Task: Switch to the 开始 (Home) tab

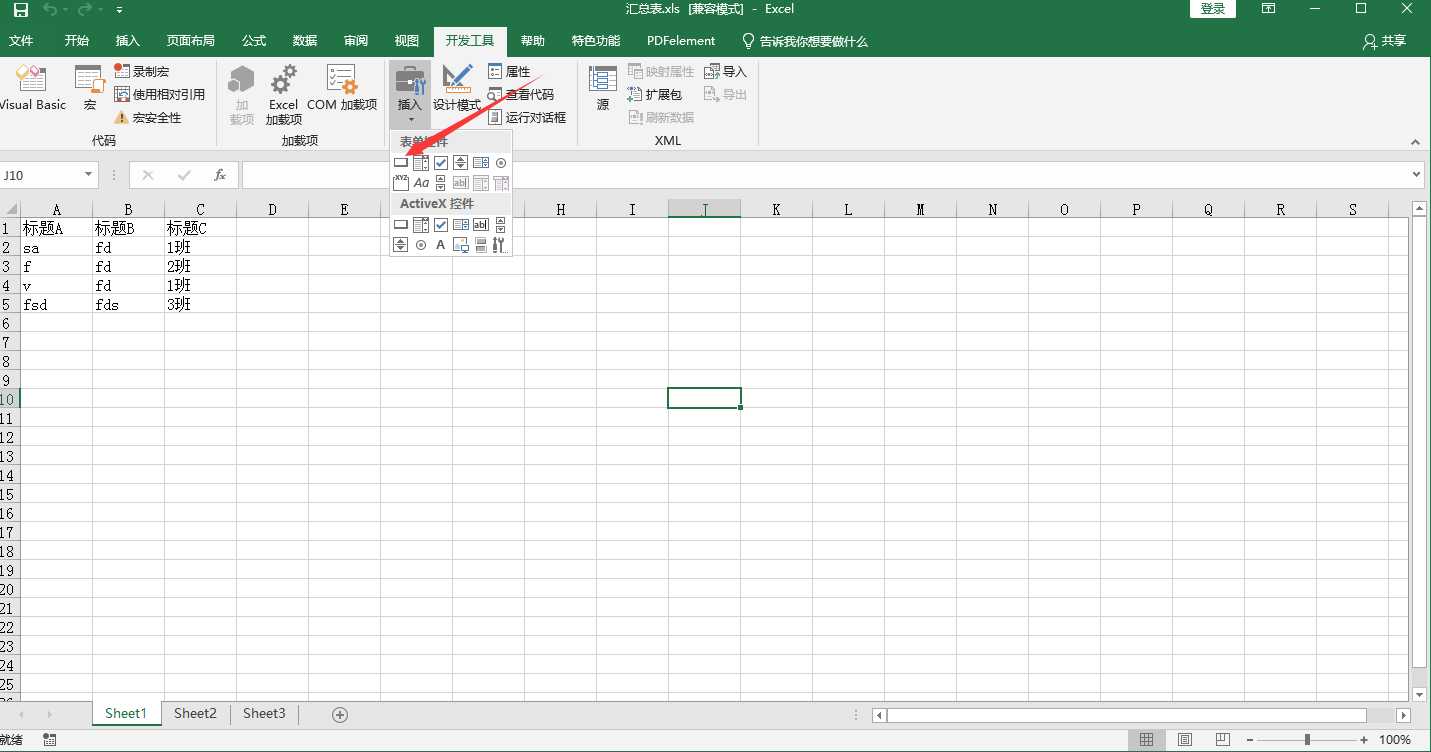Action: pos(76,41)
